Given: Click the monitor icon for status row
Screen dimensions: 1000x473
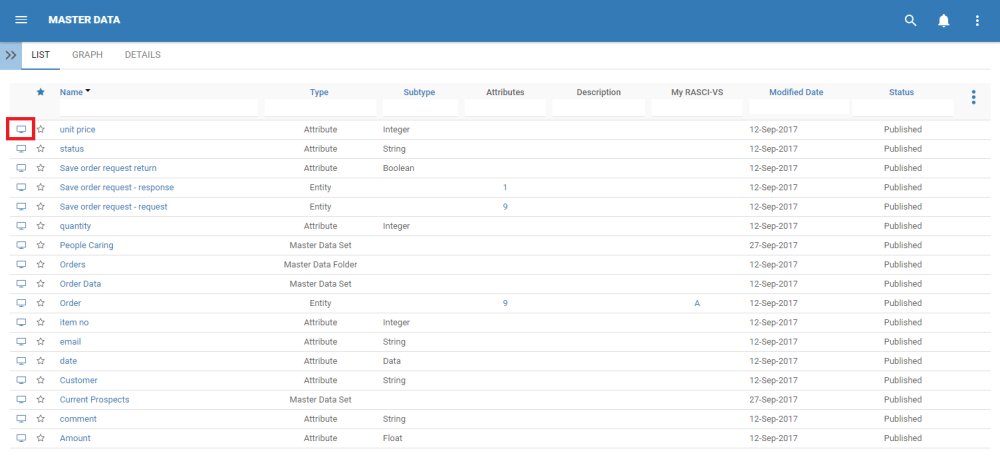Looking at the screenshot, I should (x=21, y=149).
